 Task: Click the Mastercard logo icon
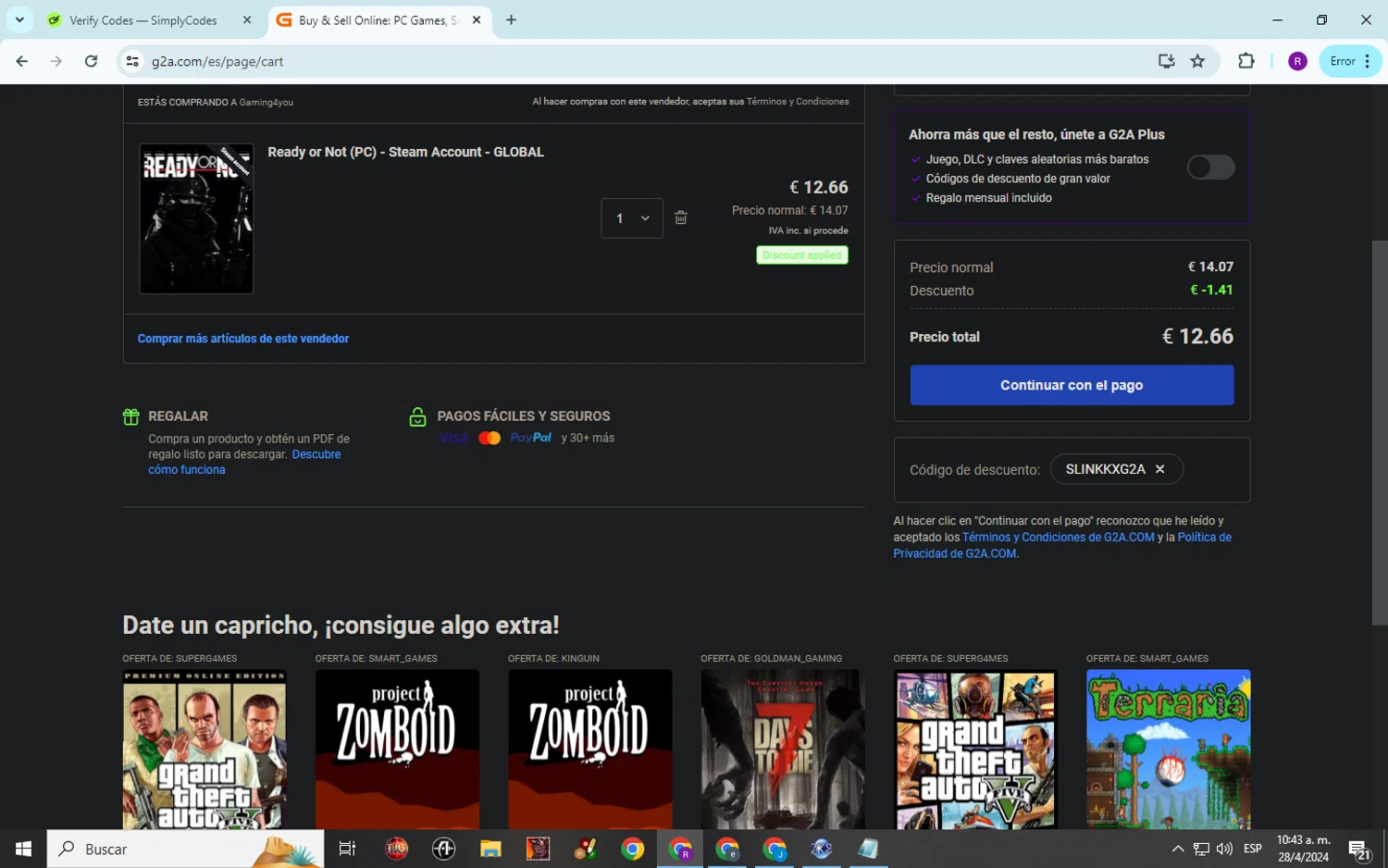490,438
